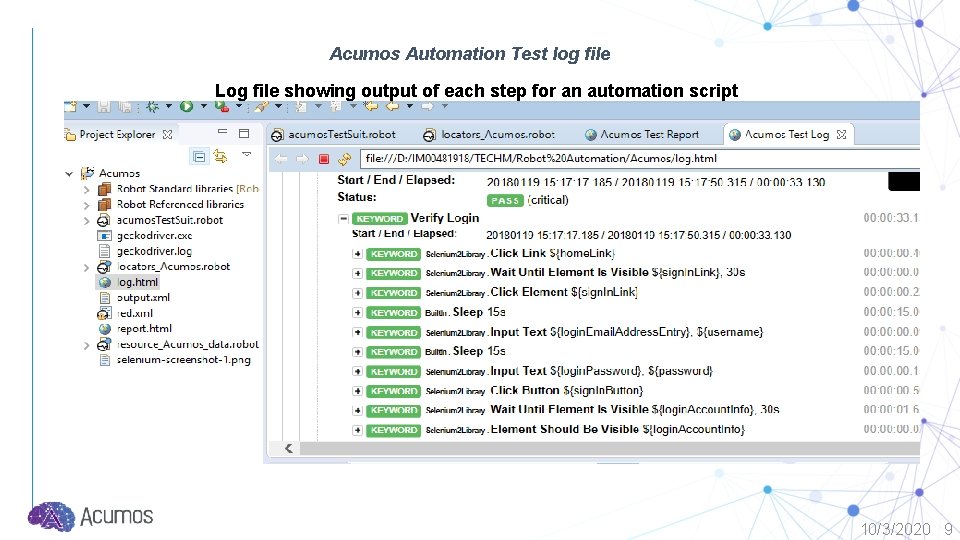Select the Project Explorer view tab
This screenshot has height=540, width=960.
[x=118, y=134]
